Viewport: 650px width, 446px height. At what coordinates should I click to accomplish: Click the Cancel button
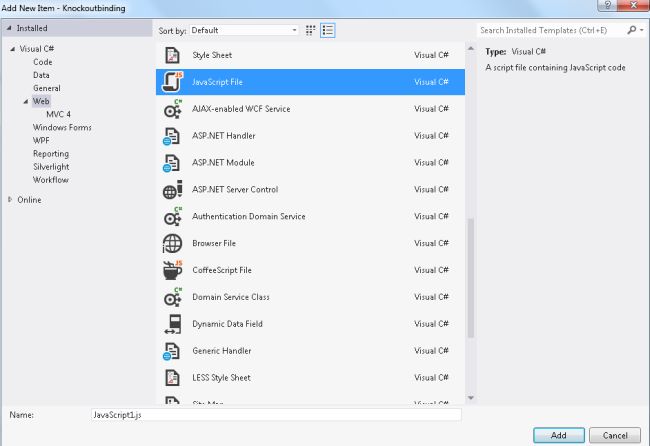pyautogui.click(x=615, y=435)
